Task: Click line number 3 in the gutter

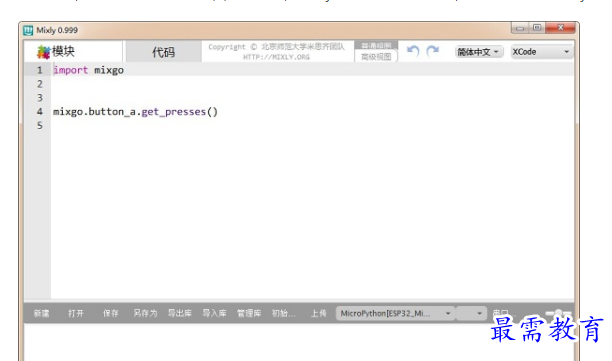Action: click(39, 98)
